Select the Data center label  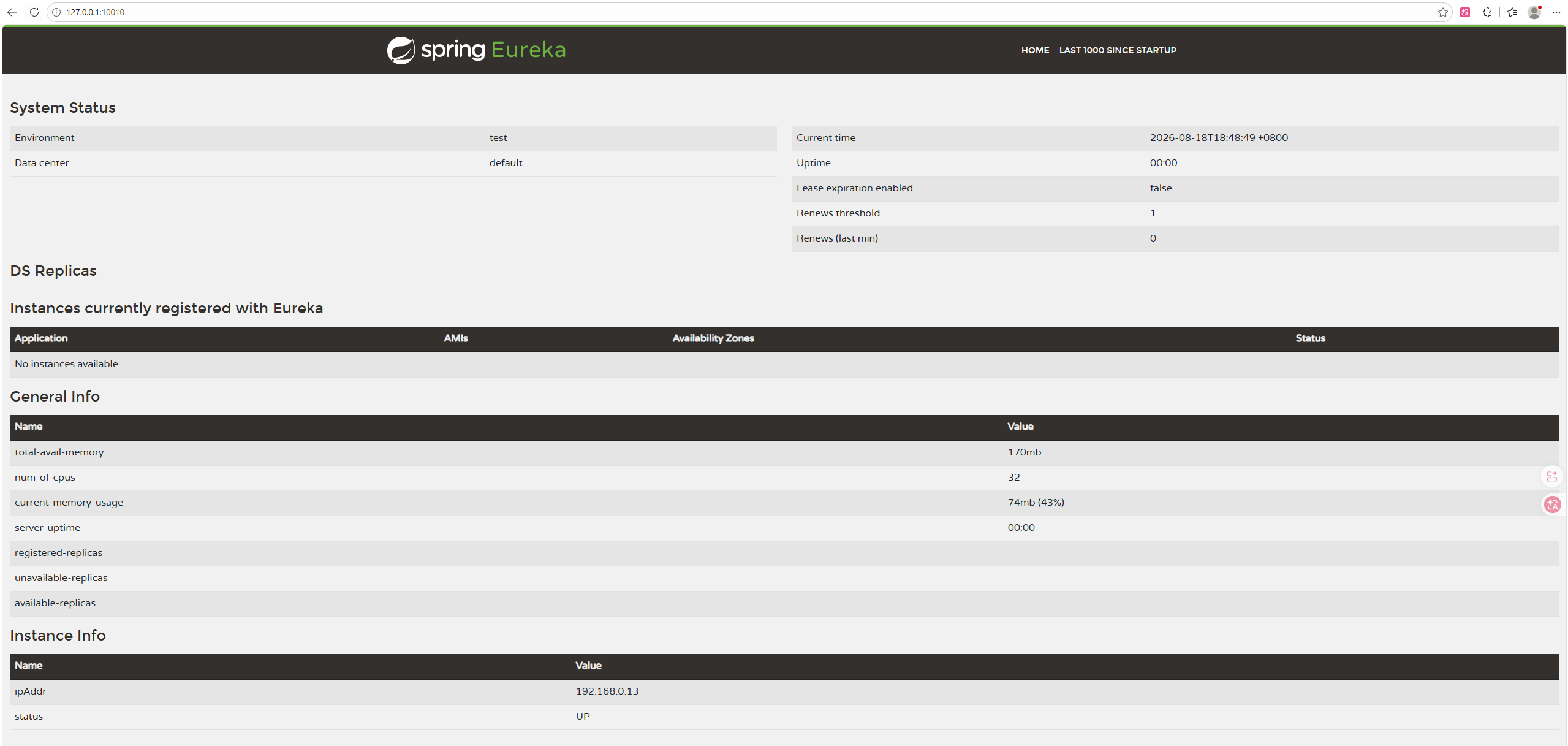point(42,163)
